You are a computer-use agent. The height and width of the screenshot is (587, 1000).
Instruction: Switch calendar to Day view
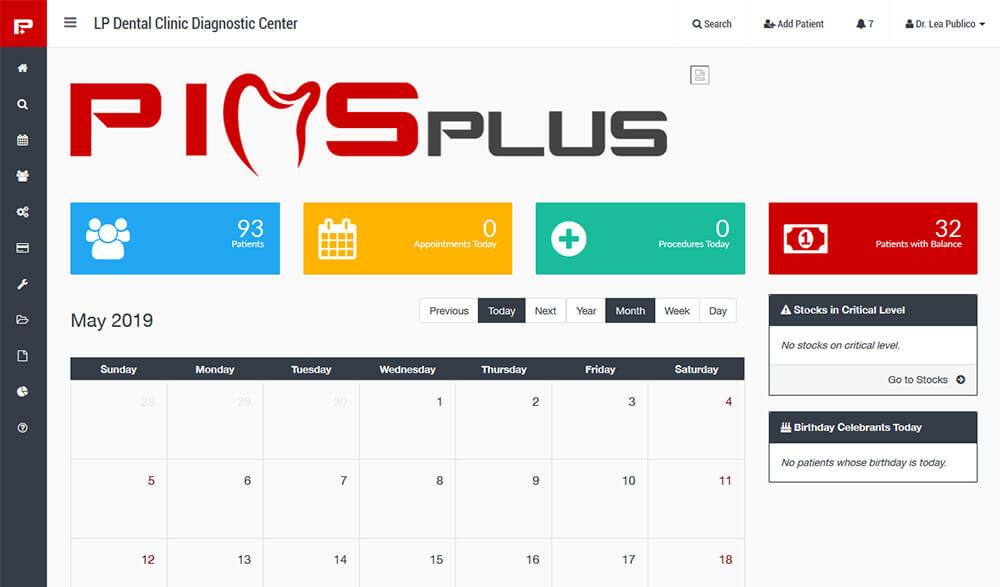pos(718,311)
